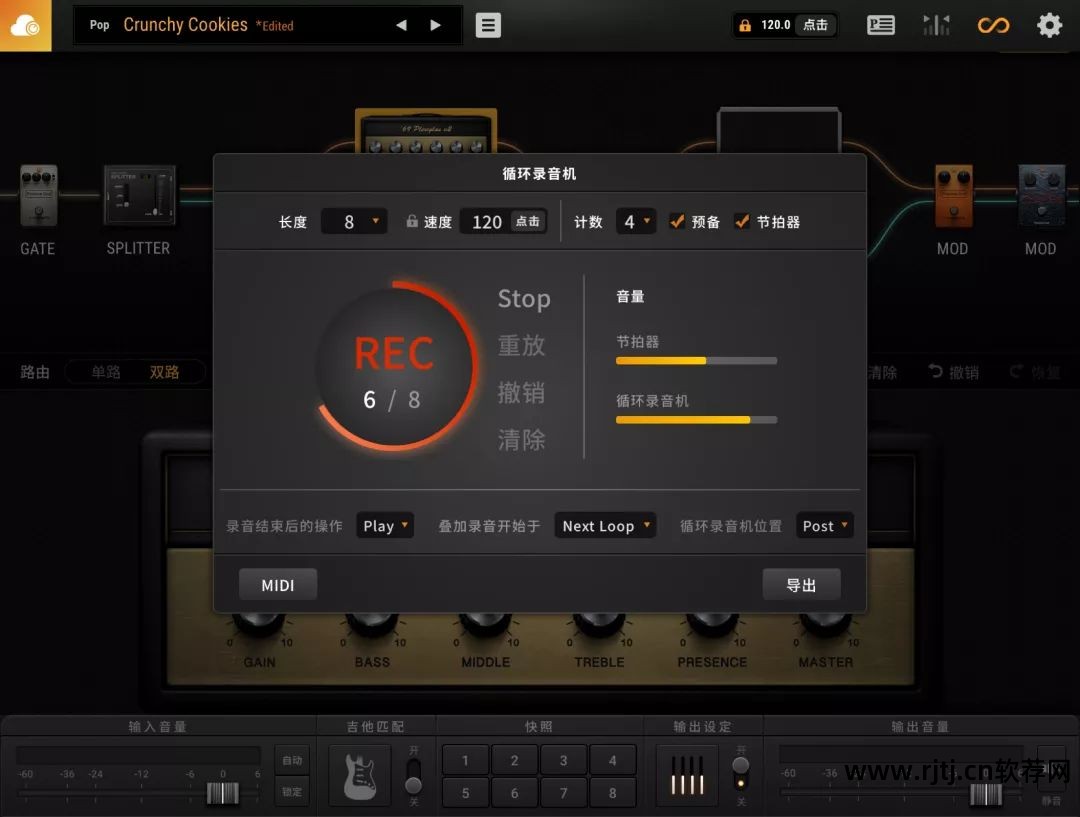Select the 双路 routing tab
The image size is (1080, 817).
[x=165, y=371]
